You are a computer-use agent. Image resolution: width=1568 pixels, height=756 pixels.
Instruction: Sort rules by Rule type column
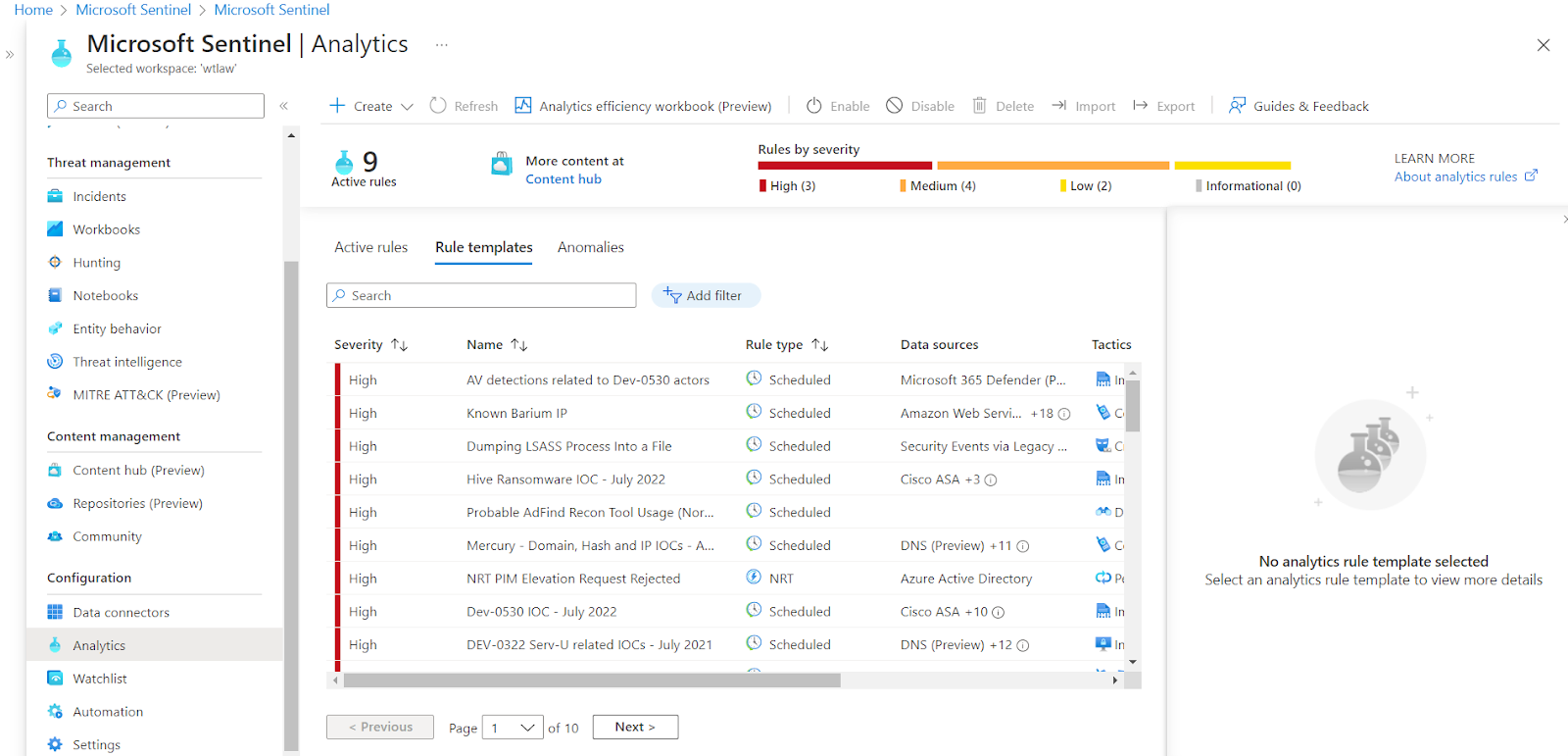(787, 345)
